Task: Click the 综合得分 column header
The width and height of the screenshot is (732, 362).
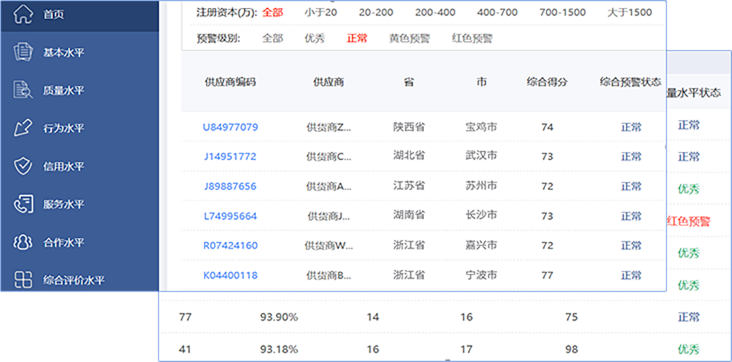Action: click(547, 82)
